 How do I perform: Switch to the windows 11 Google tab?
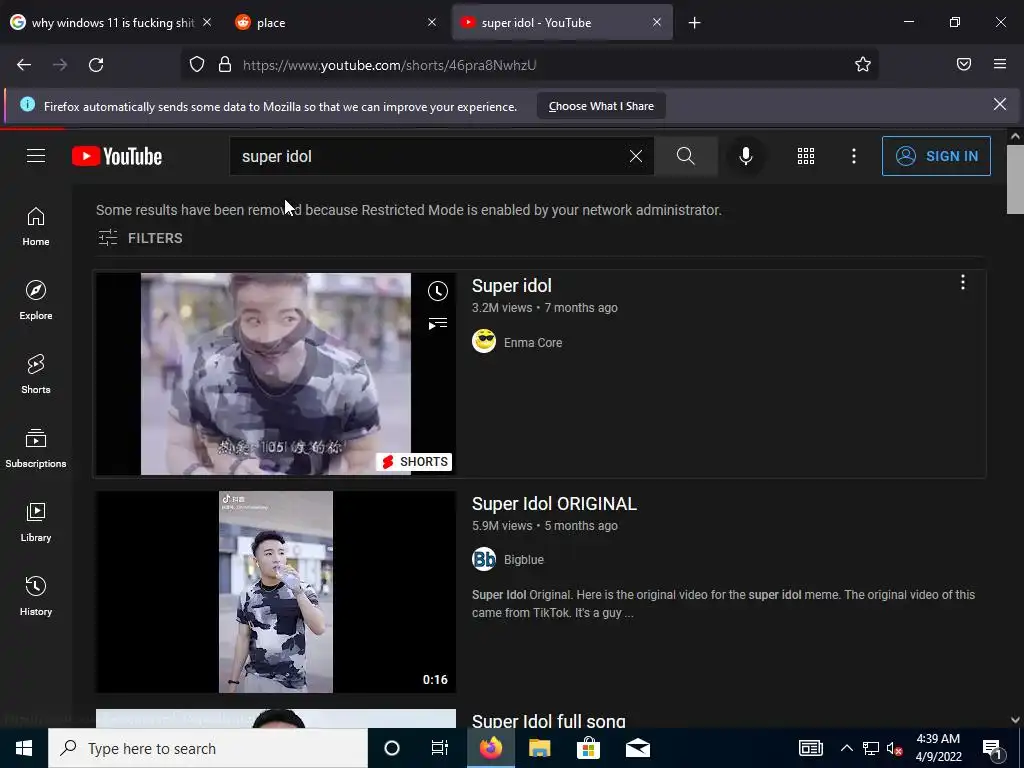111,22
